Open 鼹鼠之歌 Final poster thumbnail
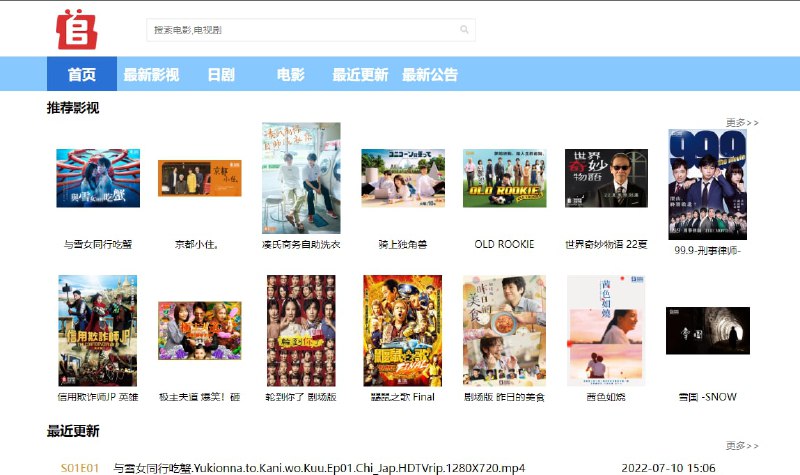 [x=403, y=331]
